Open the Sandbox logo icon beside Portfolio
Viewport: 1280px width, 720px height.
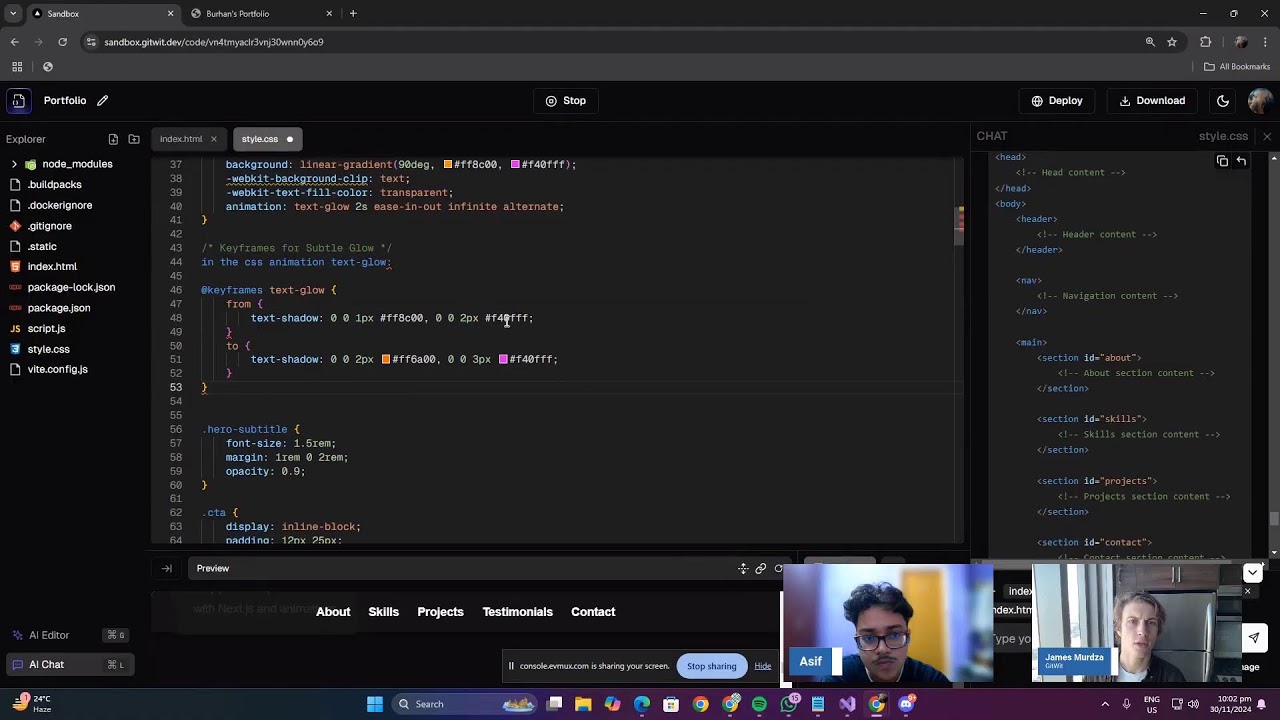coord(18,101)
